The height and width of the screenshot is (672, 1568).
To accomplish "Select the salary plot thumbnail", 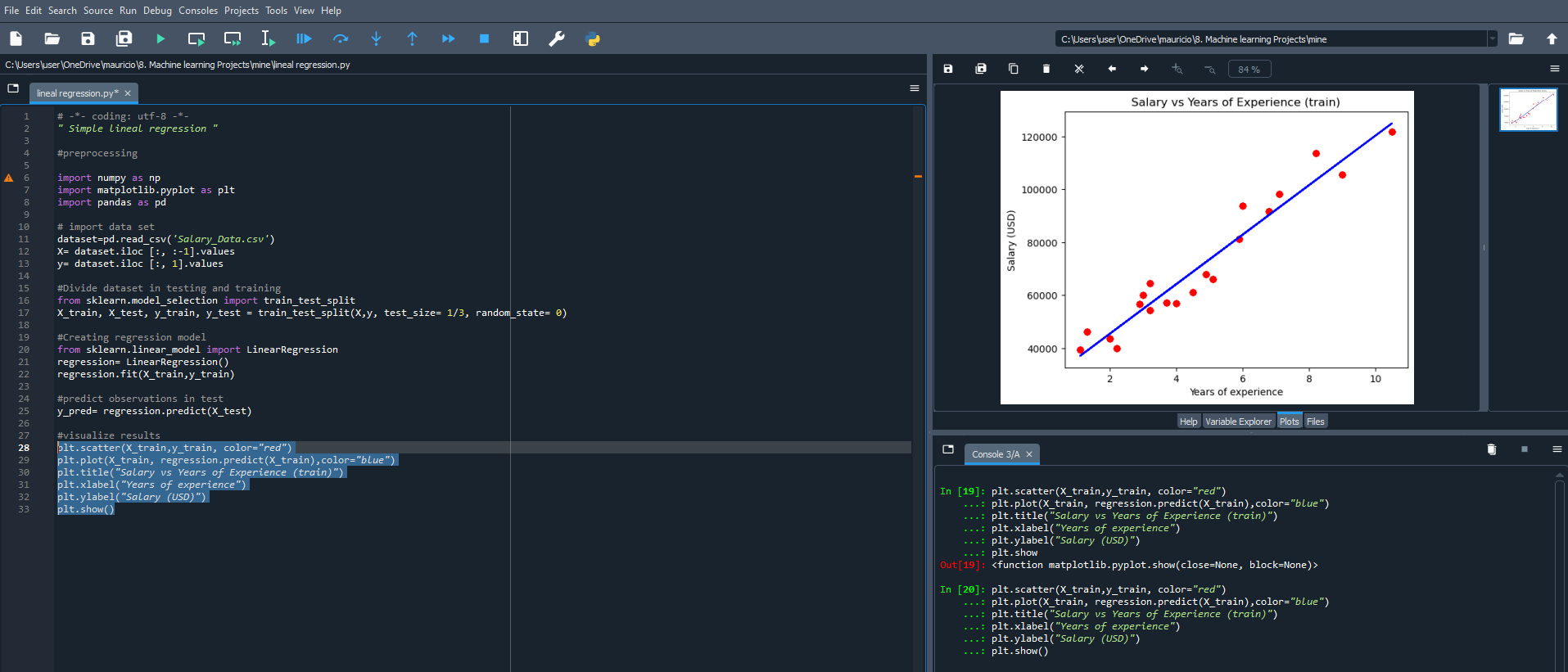I will click(1528, 110).
